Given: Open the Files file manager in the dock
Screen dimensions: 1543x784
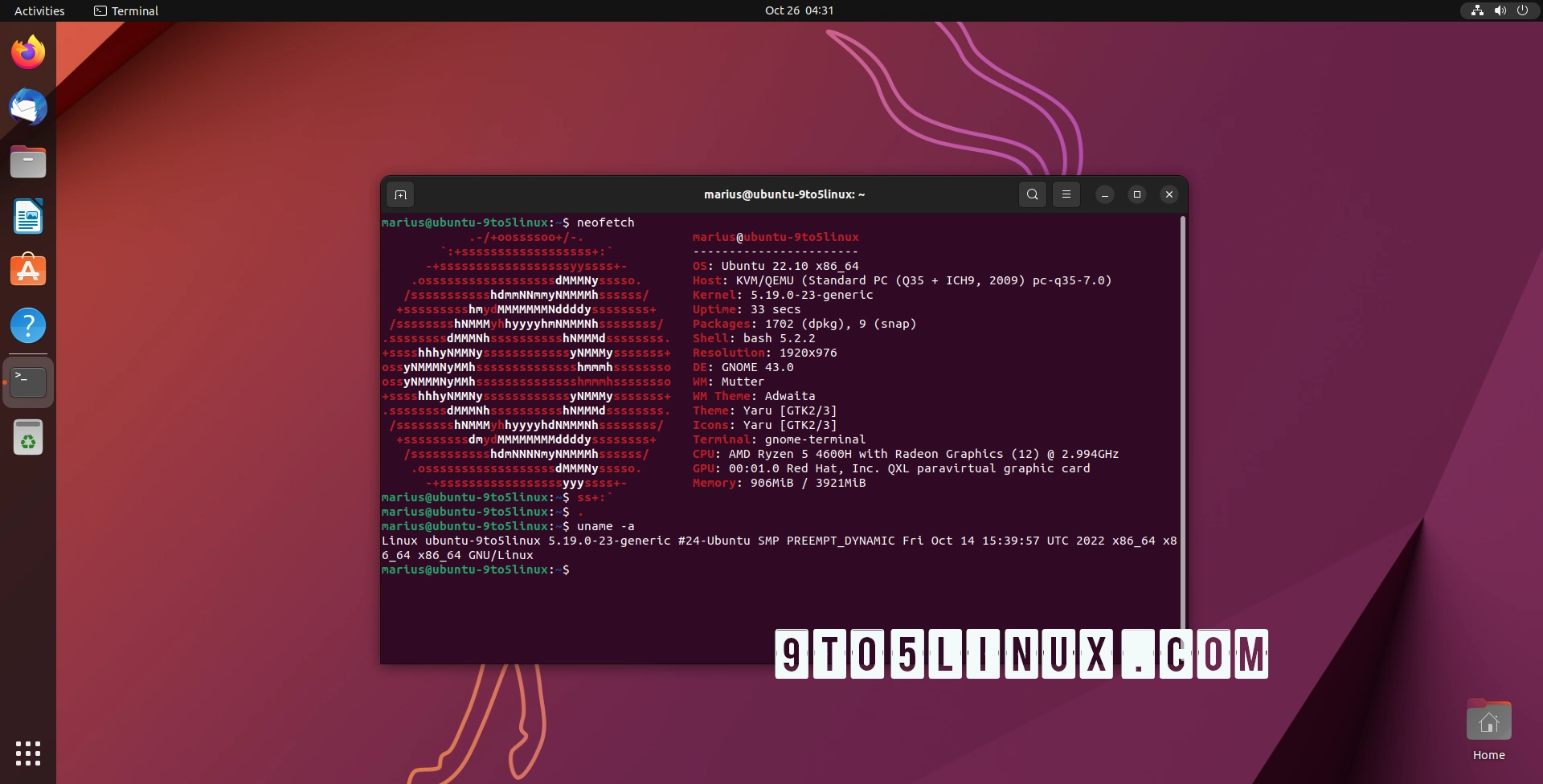Looking at the screenshot, I should coord(28,161).
